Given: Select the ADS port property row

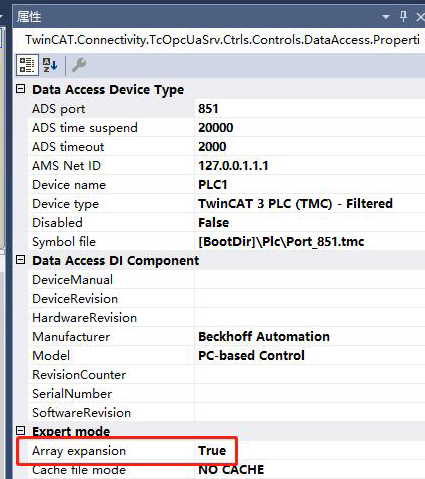Looking at the screenshot, I should 226,109.
